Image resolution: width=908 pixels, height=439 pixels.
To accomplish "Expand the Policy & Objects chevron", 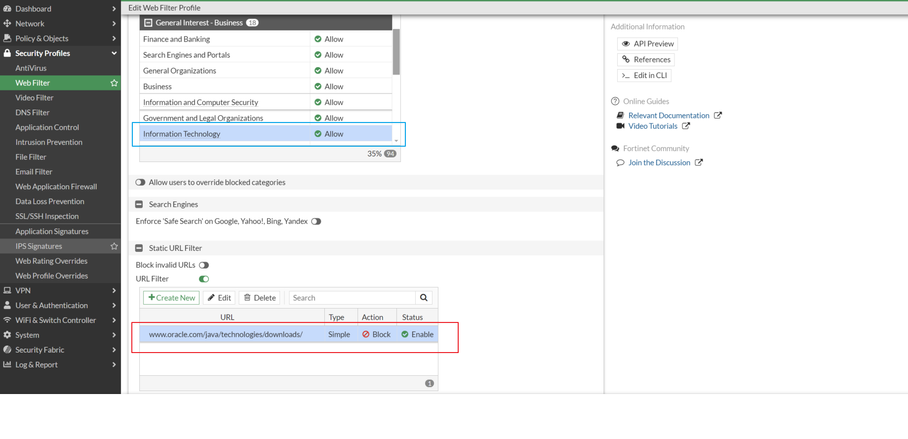I will point(114,38).
